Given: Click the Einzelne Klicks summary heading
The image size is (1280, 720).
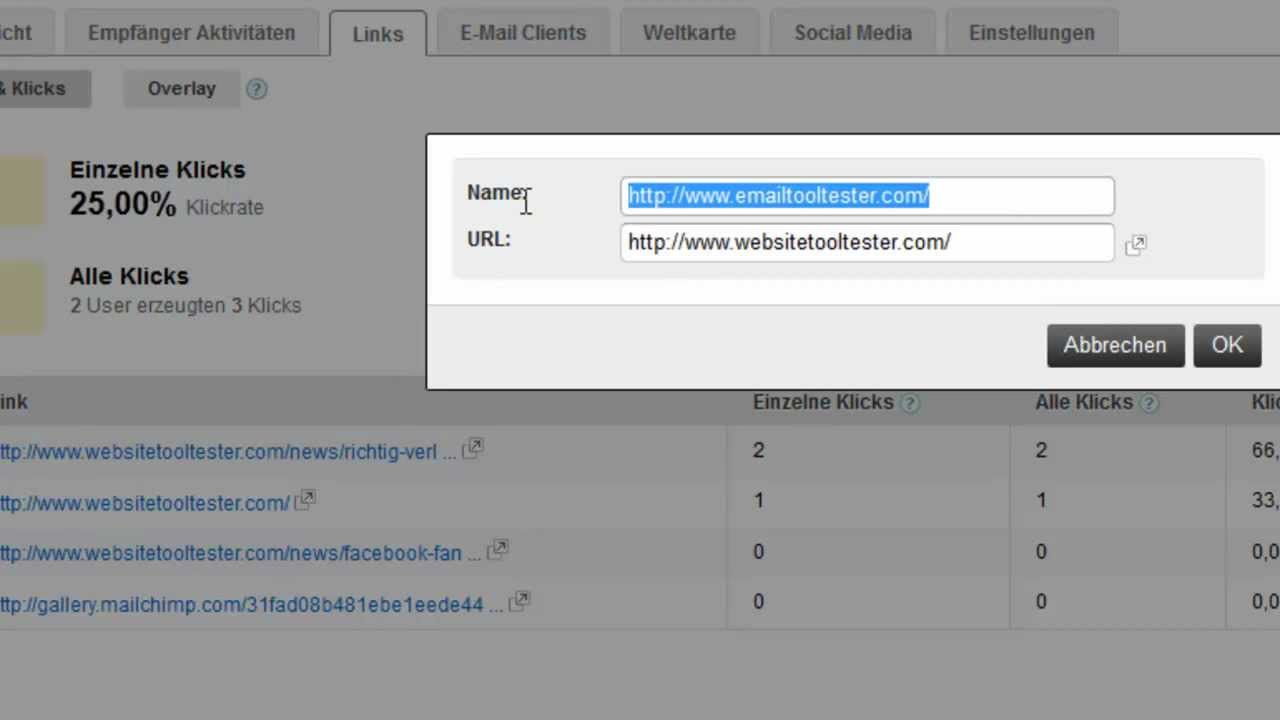Looking at the screenshot, I should [157, 170].
